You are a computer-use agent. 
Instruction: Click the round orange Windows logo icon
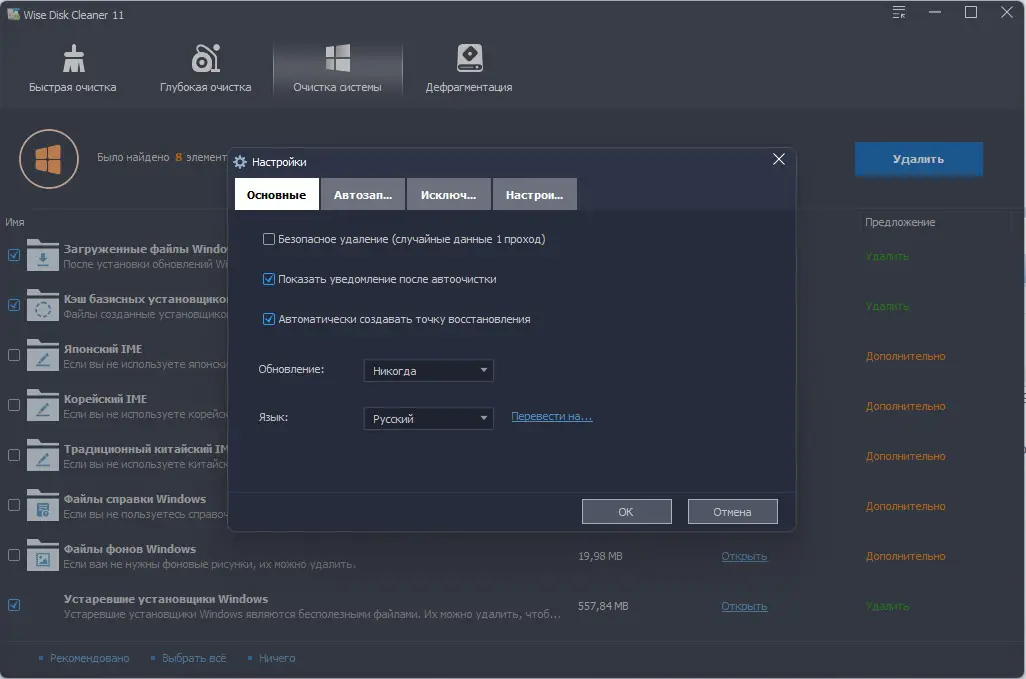[49, 159]
